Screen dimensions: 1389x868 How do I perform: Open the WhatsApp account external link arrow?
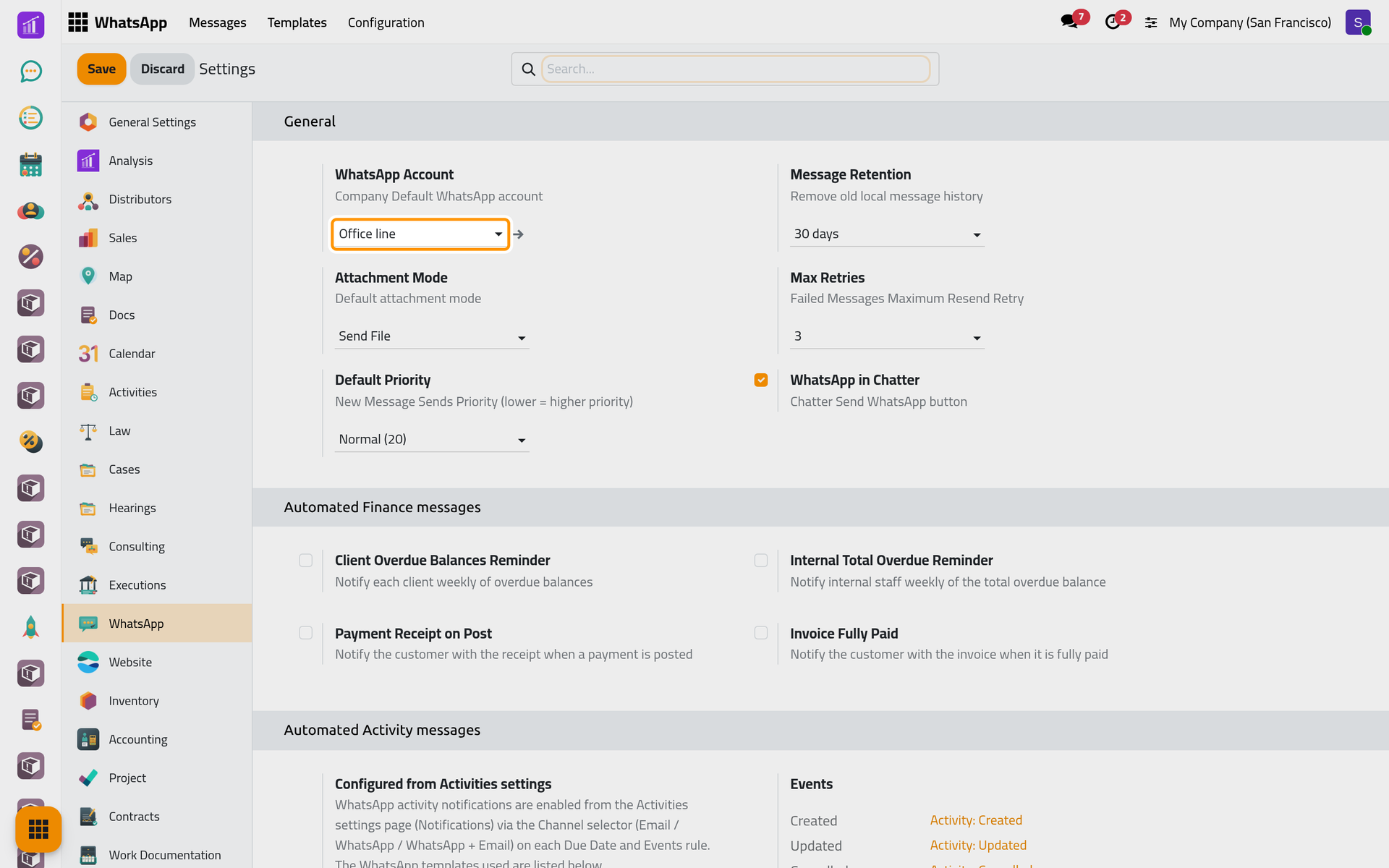518,234
